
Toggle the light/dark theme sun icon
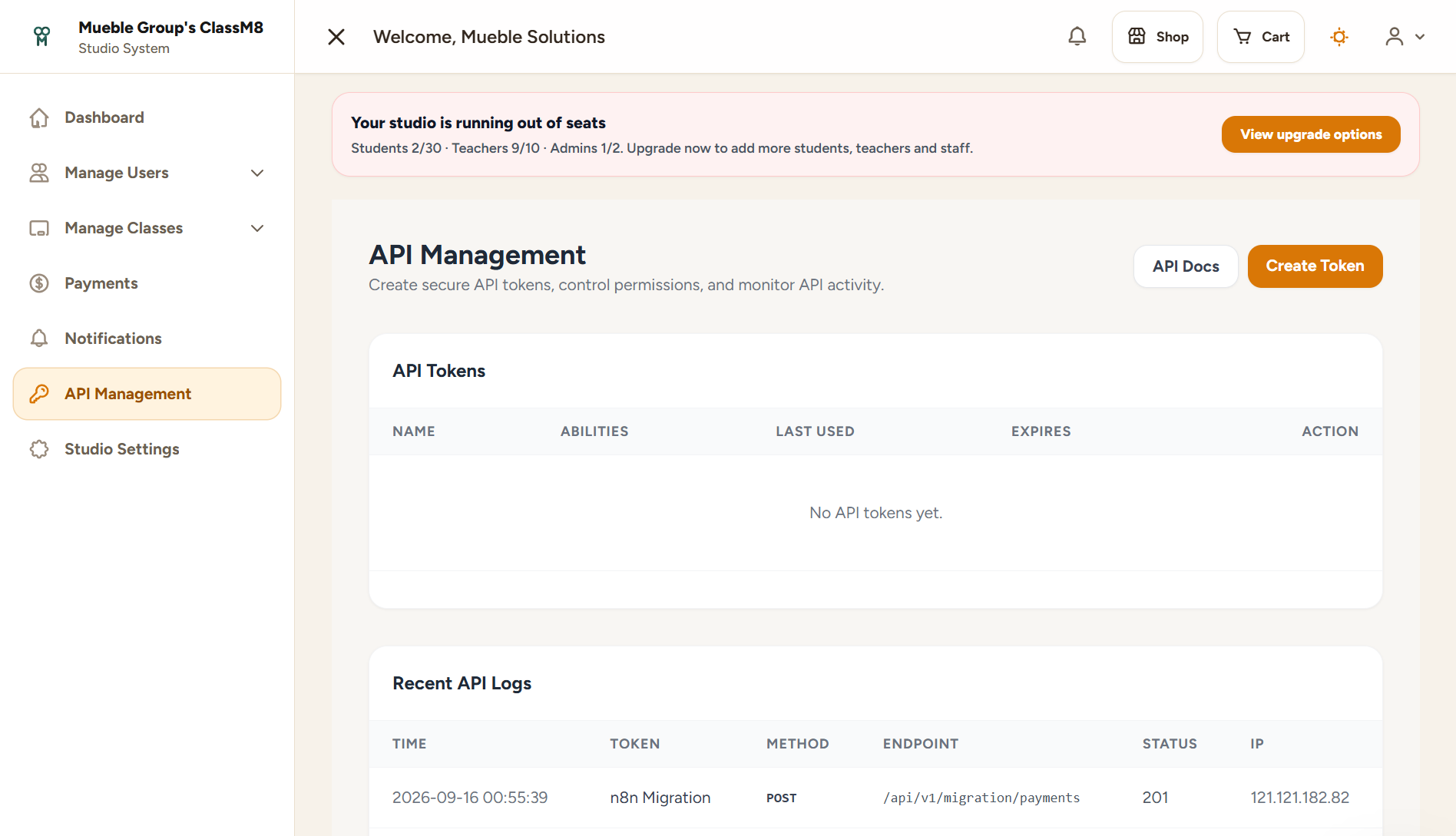(x=1339, y=36)
